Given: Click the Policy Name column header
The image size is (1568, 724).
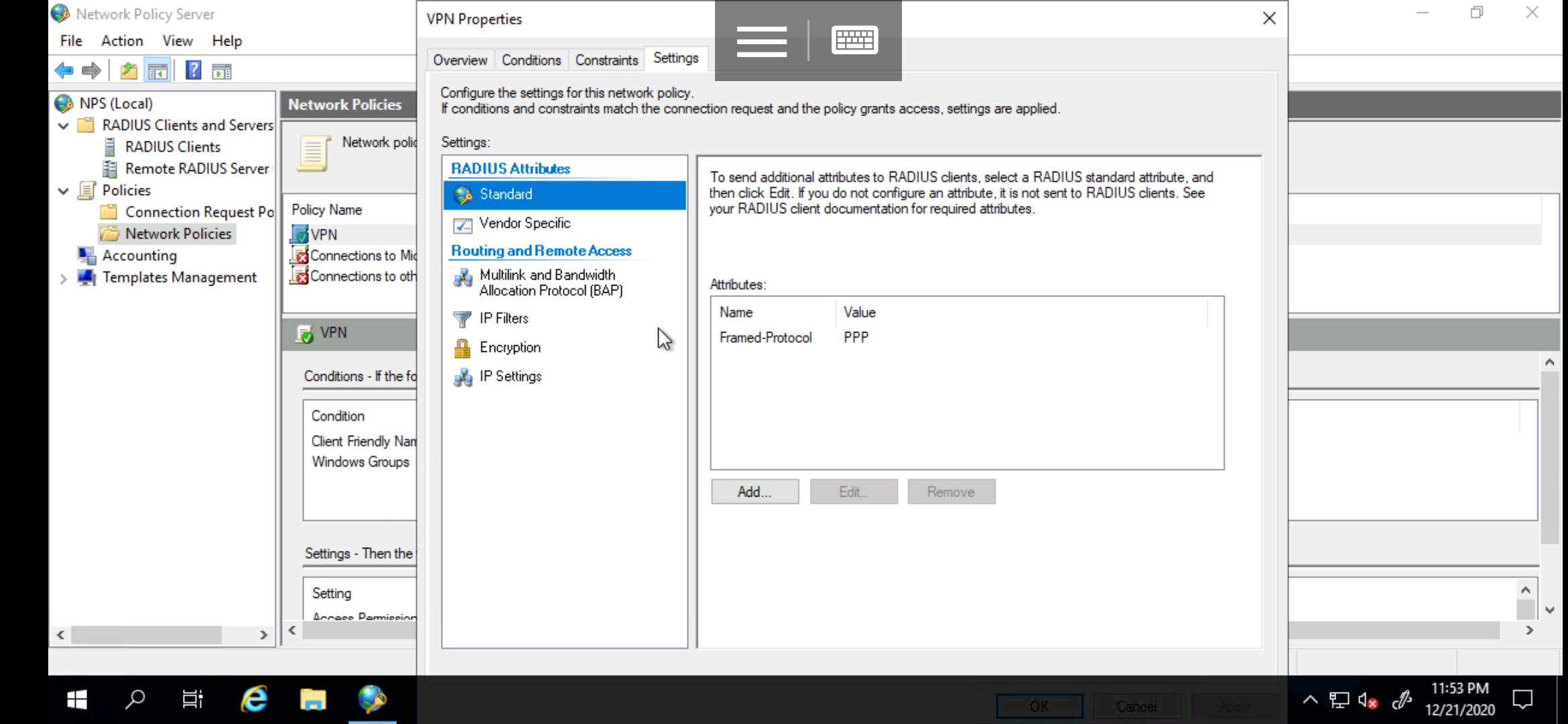Looking at the screenshot, I should [x=326, y=210].
